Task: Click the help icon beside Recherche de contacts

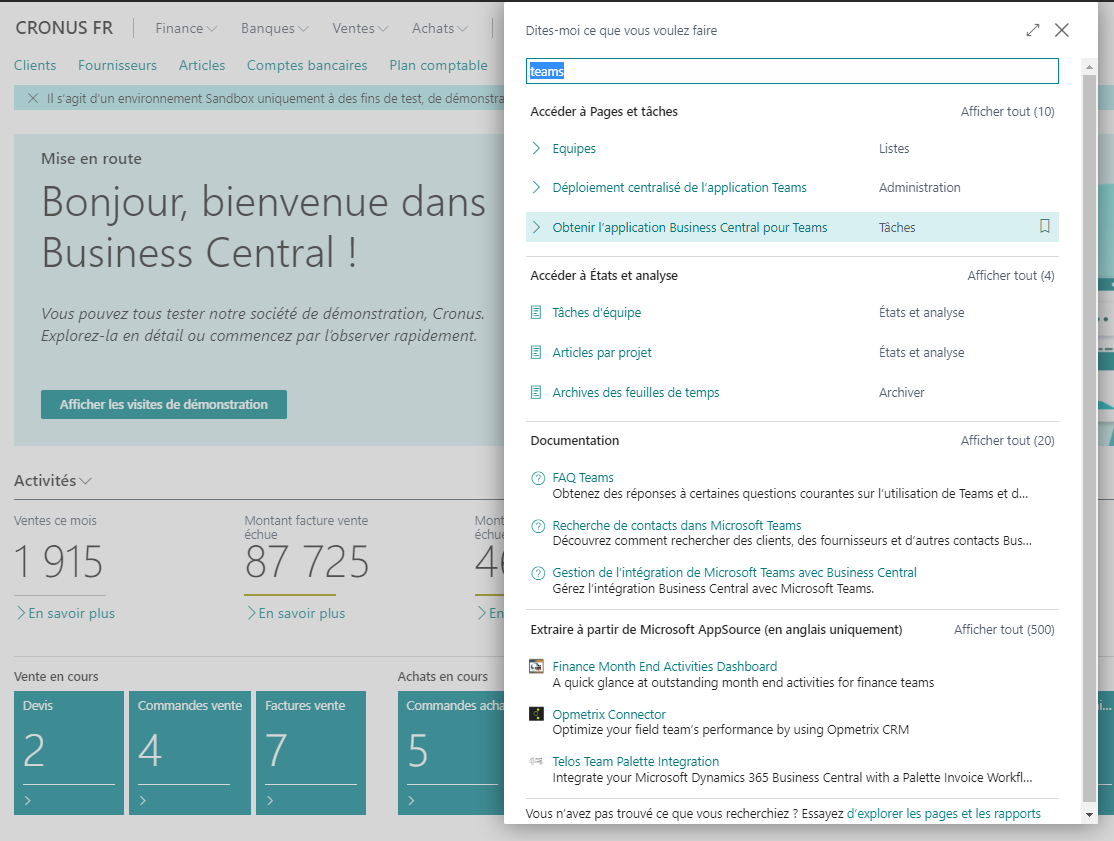Action: [538, 526]
